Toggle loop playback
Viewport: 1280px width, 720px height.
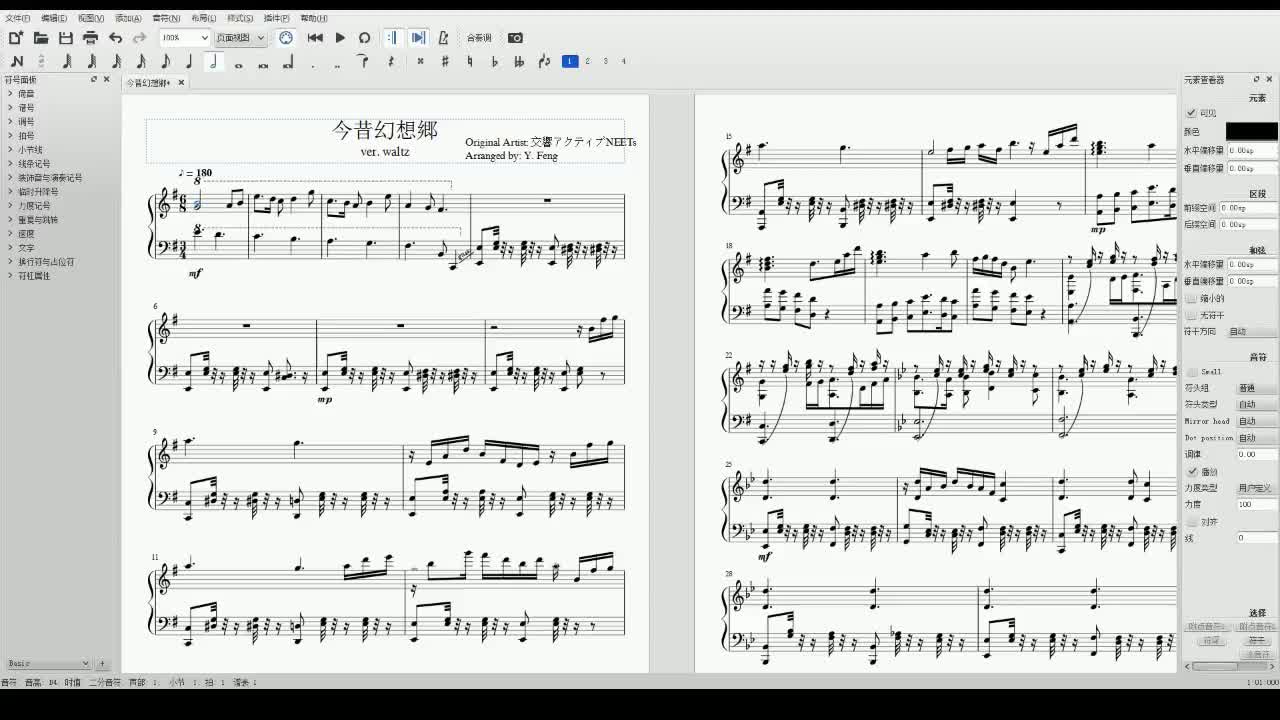pos(365,38)
